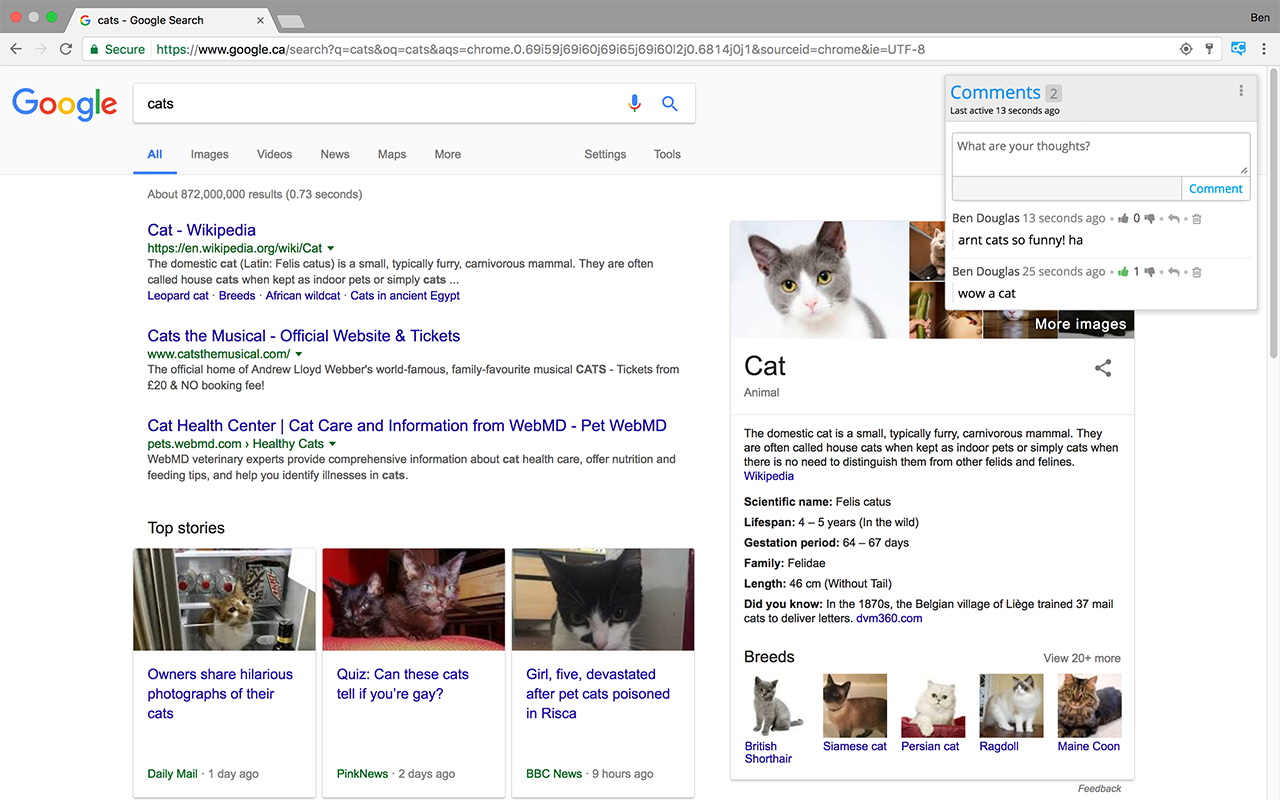The width and height of the screenshot is (1280, 800).
Task: Reload the page with the refresh icon
Action: [66, 49]
